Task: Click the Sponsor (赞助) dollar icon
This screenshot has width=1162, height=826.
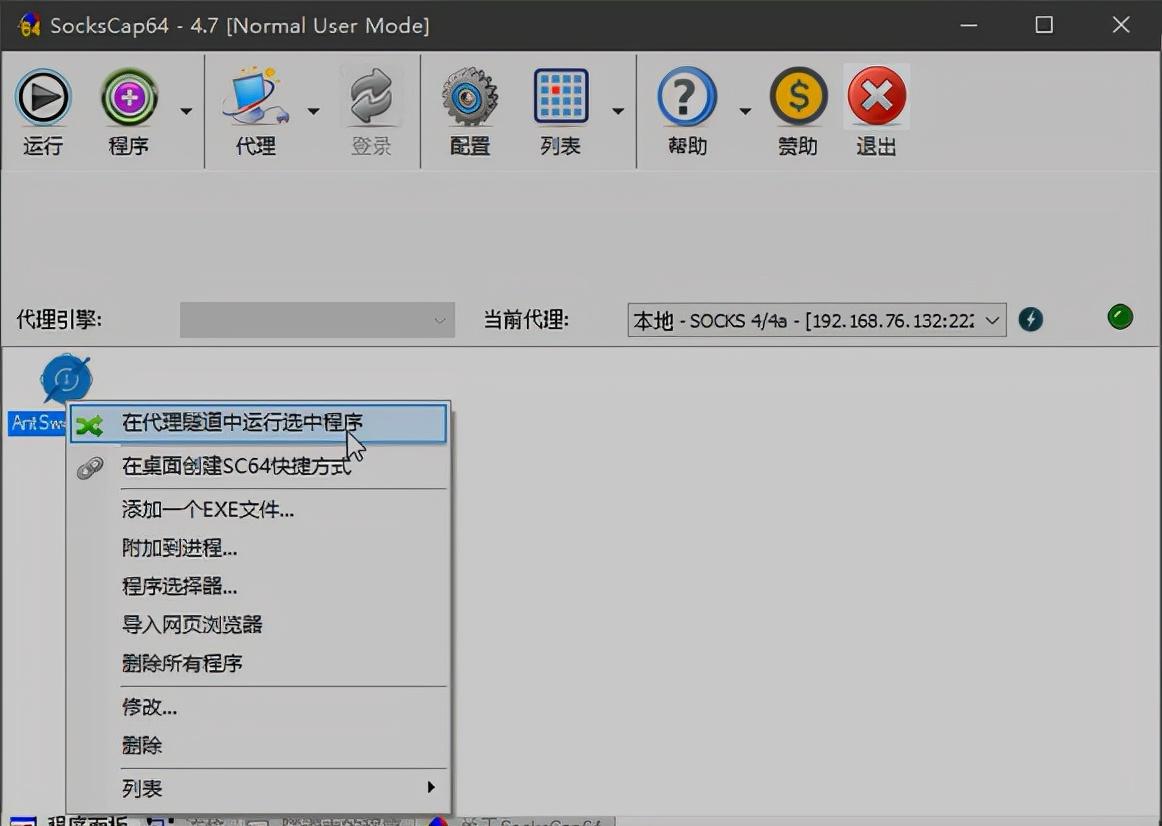Action: (x=798, y=97)
